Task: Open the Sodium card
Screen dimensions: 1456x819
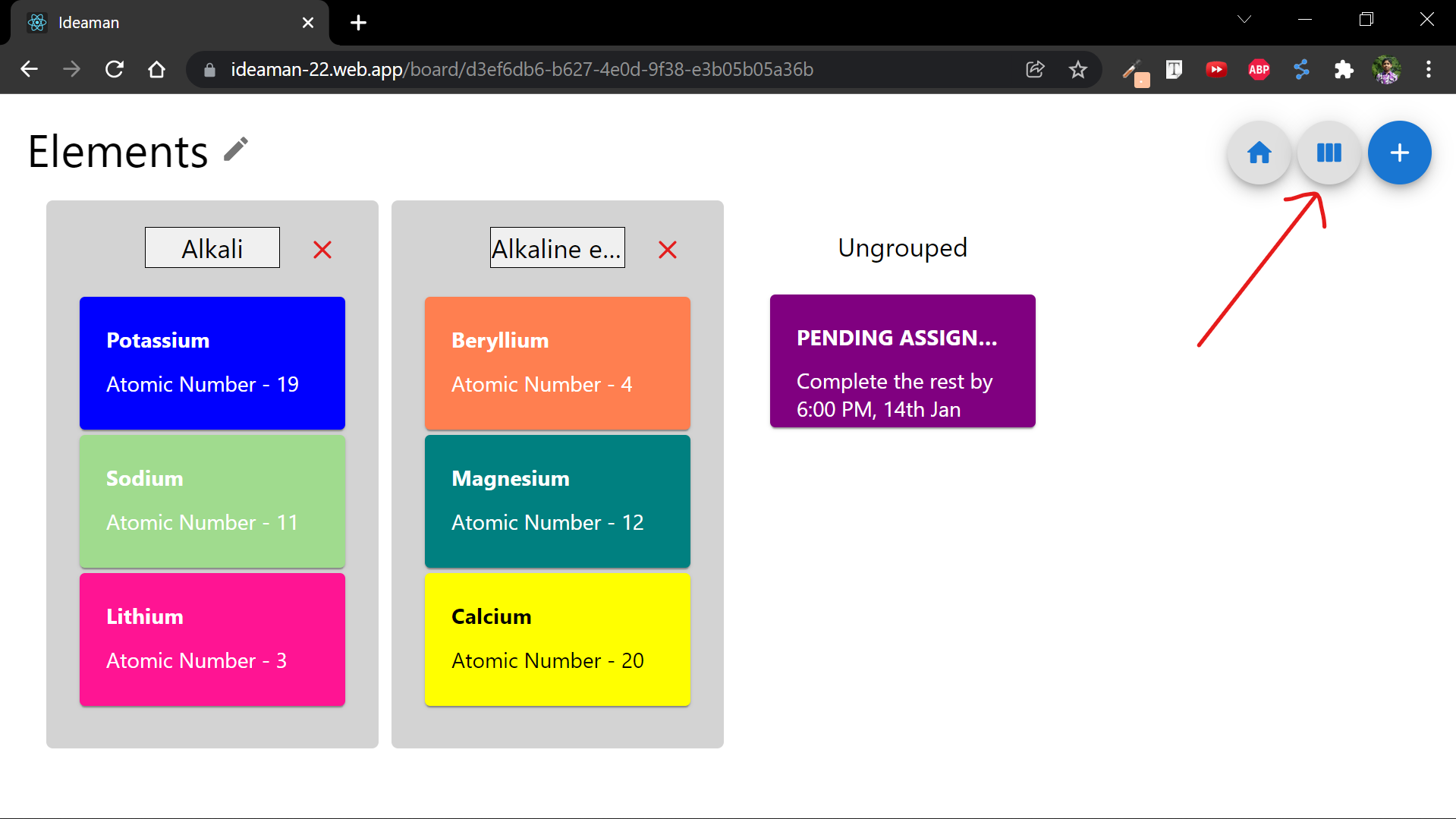Action: point(212,501)
